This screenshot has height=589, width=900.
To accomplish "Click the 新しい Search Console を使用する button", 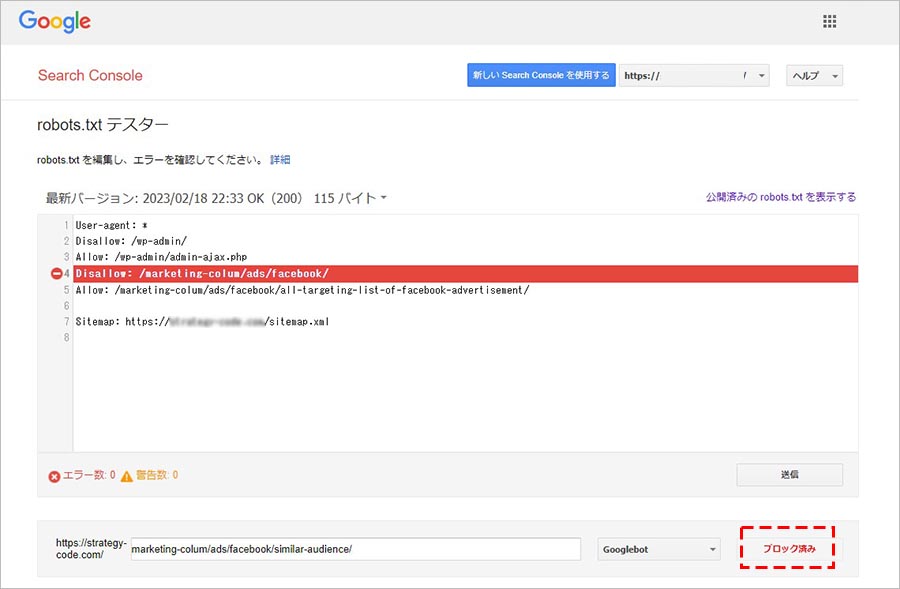I will (540, 76).
